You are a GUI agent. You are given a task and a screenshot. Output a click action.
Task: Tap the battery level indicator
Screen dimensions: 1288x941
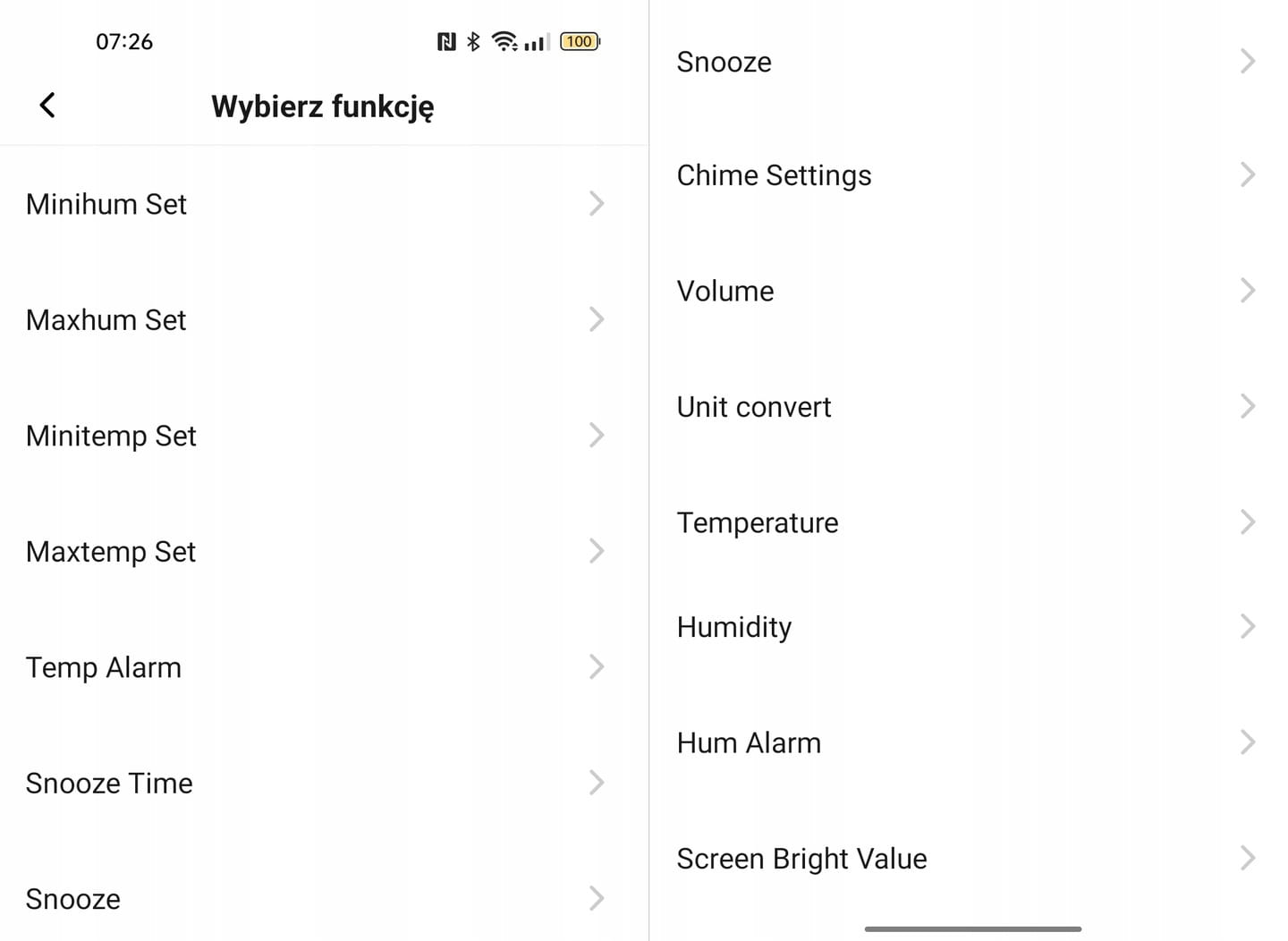tap(580, 41)
